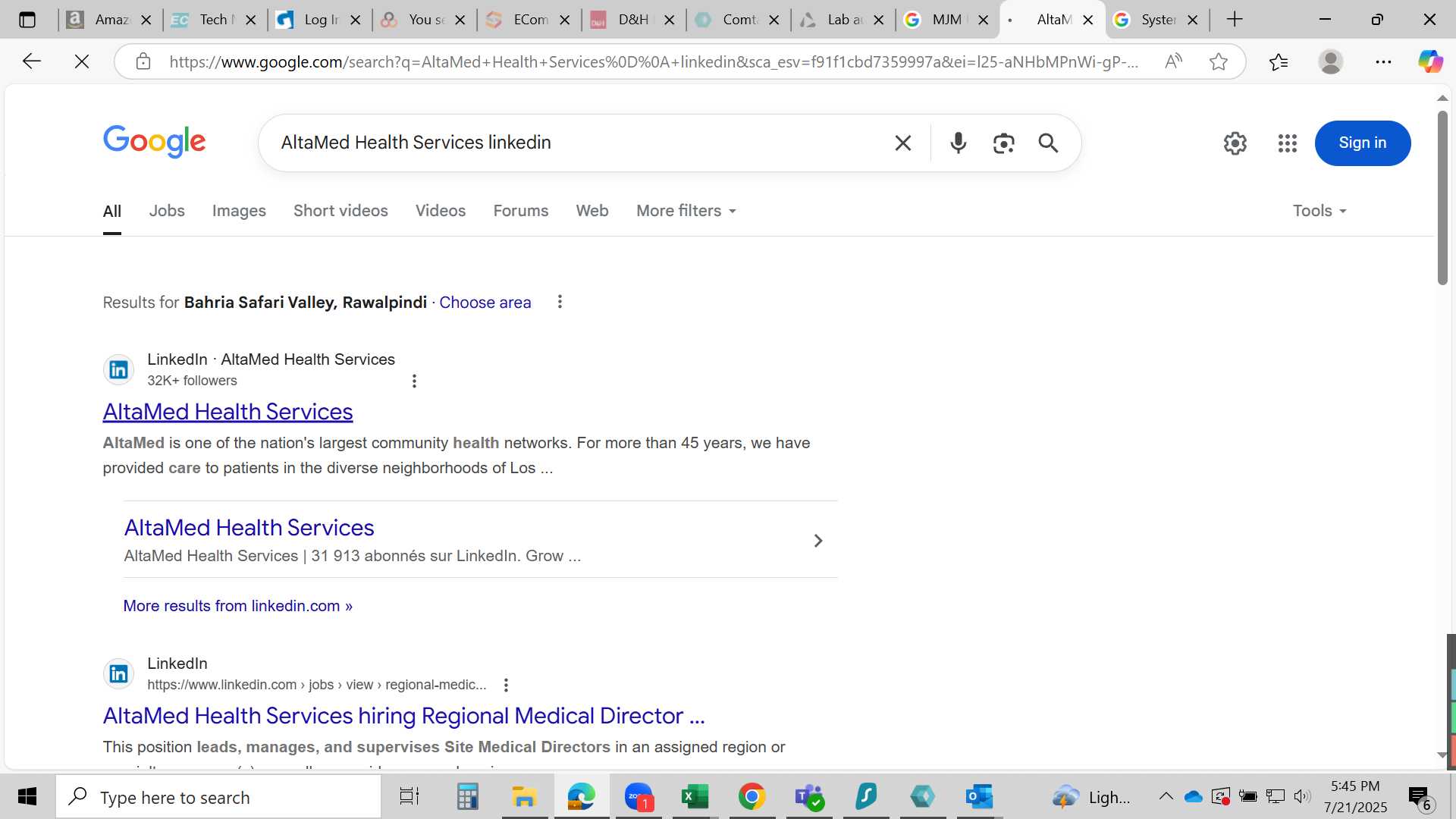Viewport: 1456px width, 819px height.
Task: Open About this result for AltaMed LinkedIn
Action: pos(414,381)
